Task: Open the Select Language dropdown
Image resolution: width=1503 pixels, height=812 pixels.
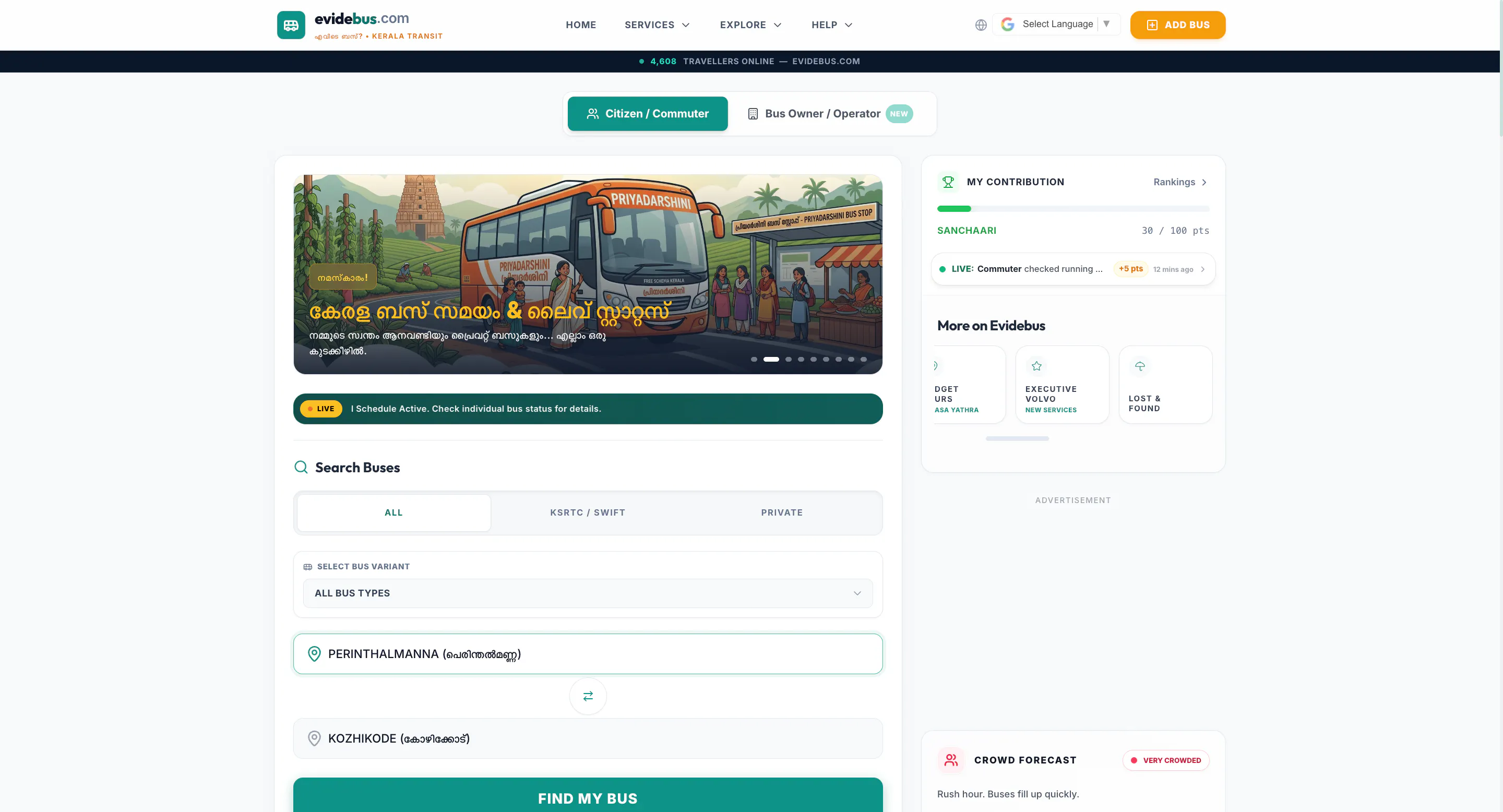Action: click(x=1057, y=25)
